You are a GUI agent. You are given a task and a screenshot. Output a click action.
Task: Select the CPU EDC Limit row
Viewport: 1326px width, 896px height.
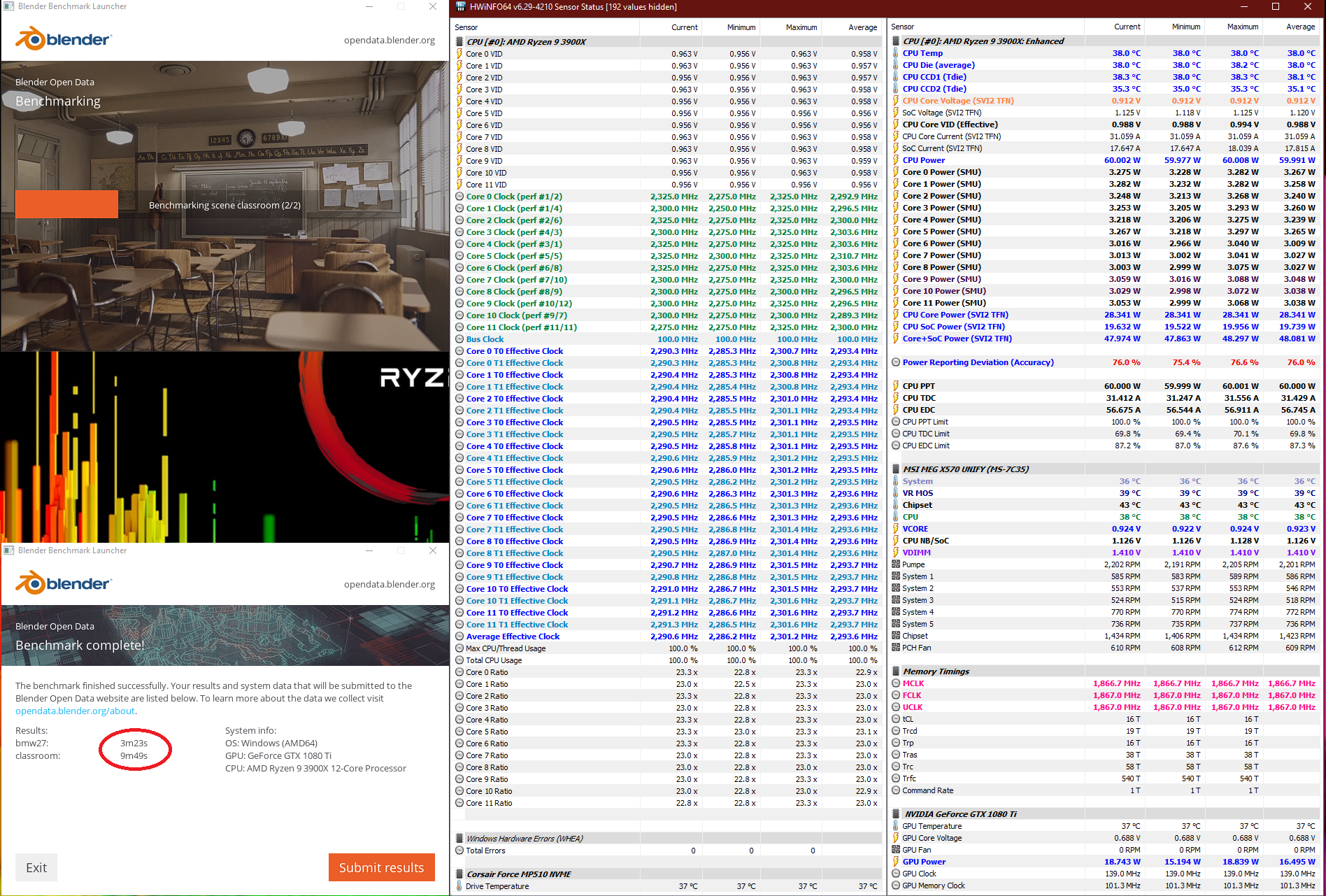click(x=1105, y=446)
